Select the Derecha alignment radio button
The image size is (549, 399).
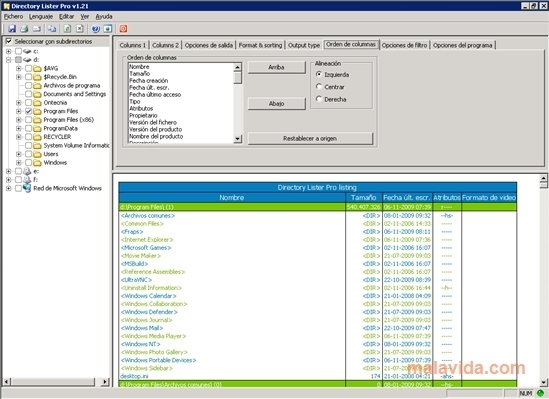click(x=319, y=99)
